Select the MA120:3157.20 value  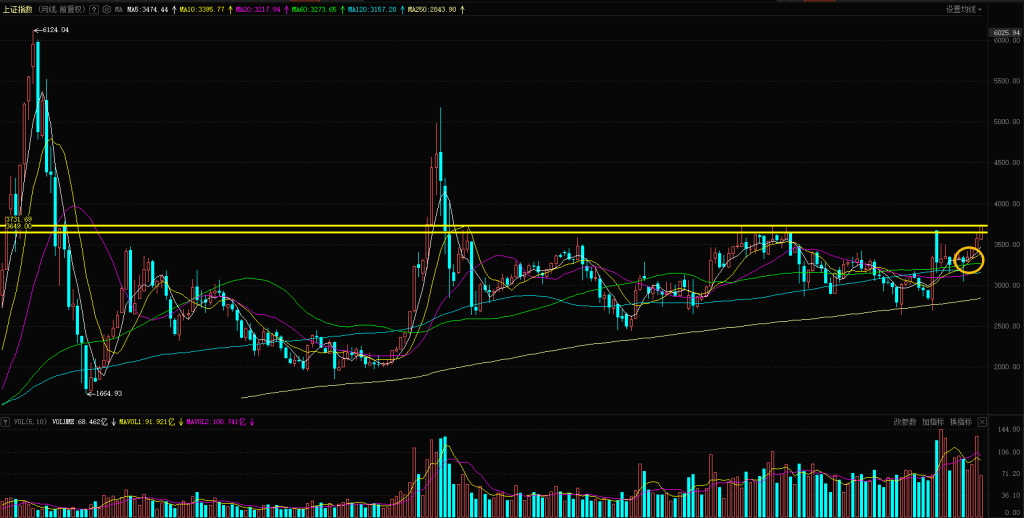[372, 10]
